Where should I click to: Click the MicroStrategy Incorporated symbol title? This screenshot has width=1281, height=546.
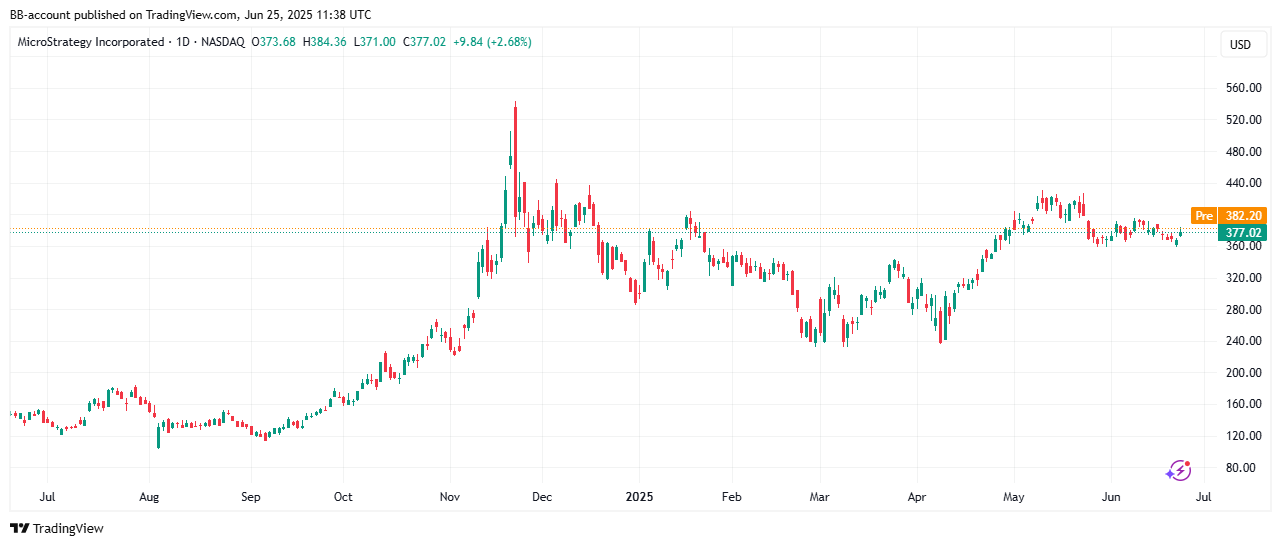[x=90, y=42]
